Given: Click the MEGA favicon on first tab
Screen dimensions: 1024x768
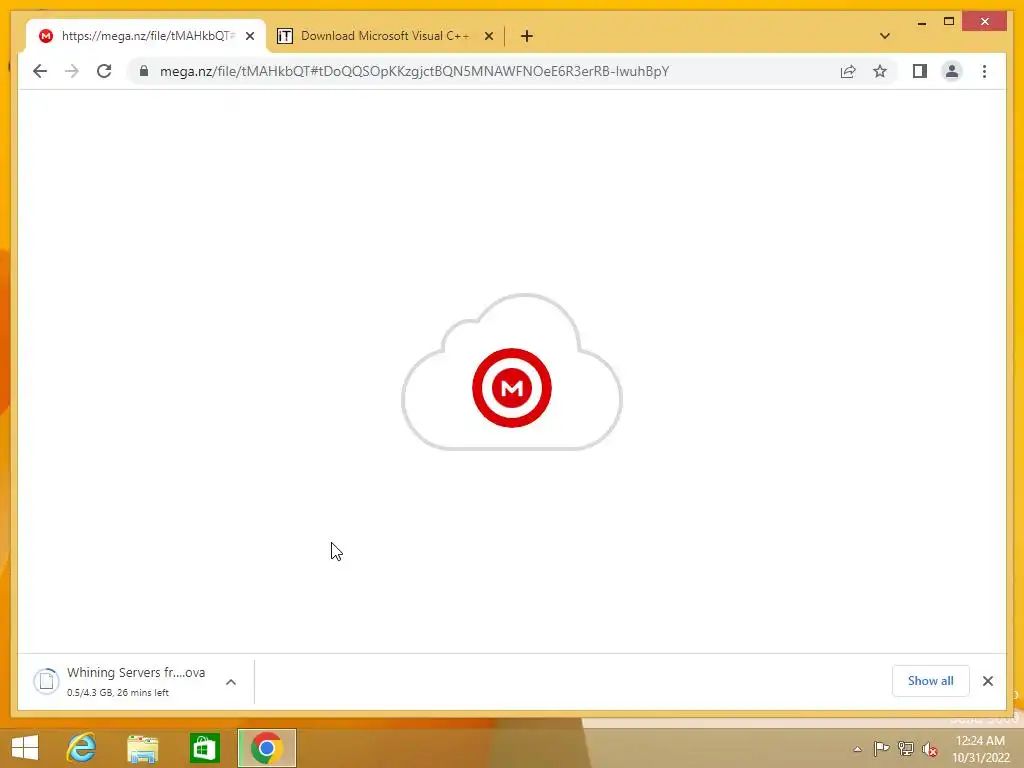Looking at the screenshot, I should 46,36.
